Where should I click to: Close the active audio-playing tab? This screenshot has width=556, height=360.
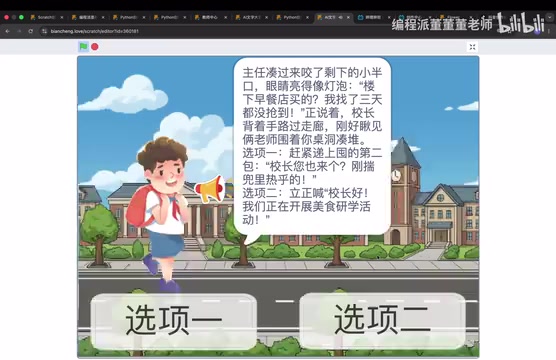[348, 17]
